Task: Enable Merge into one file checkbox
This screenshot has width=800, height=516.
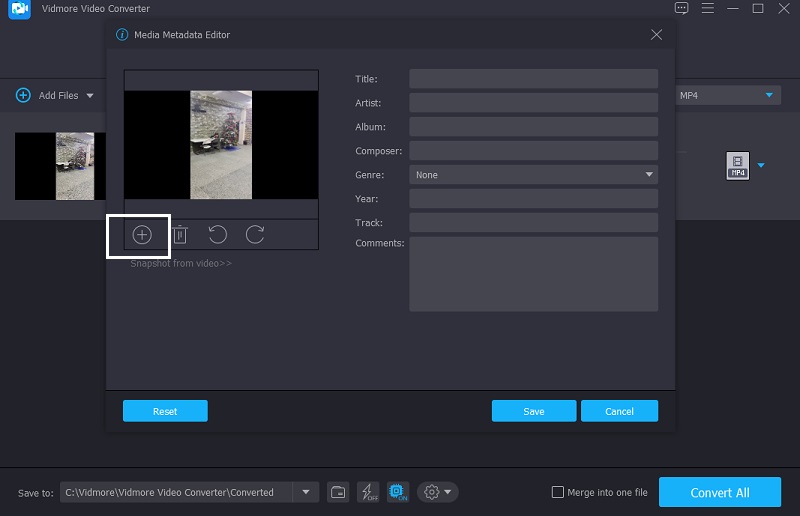Action: tap(558, 492)
